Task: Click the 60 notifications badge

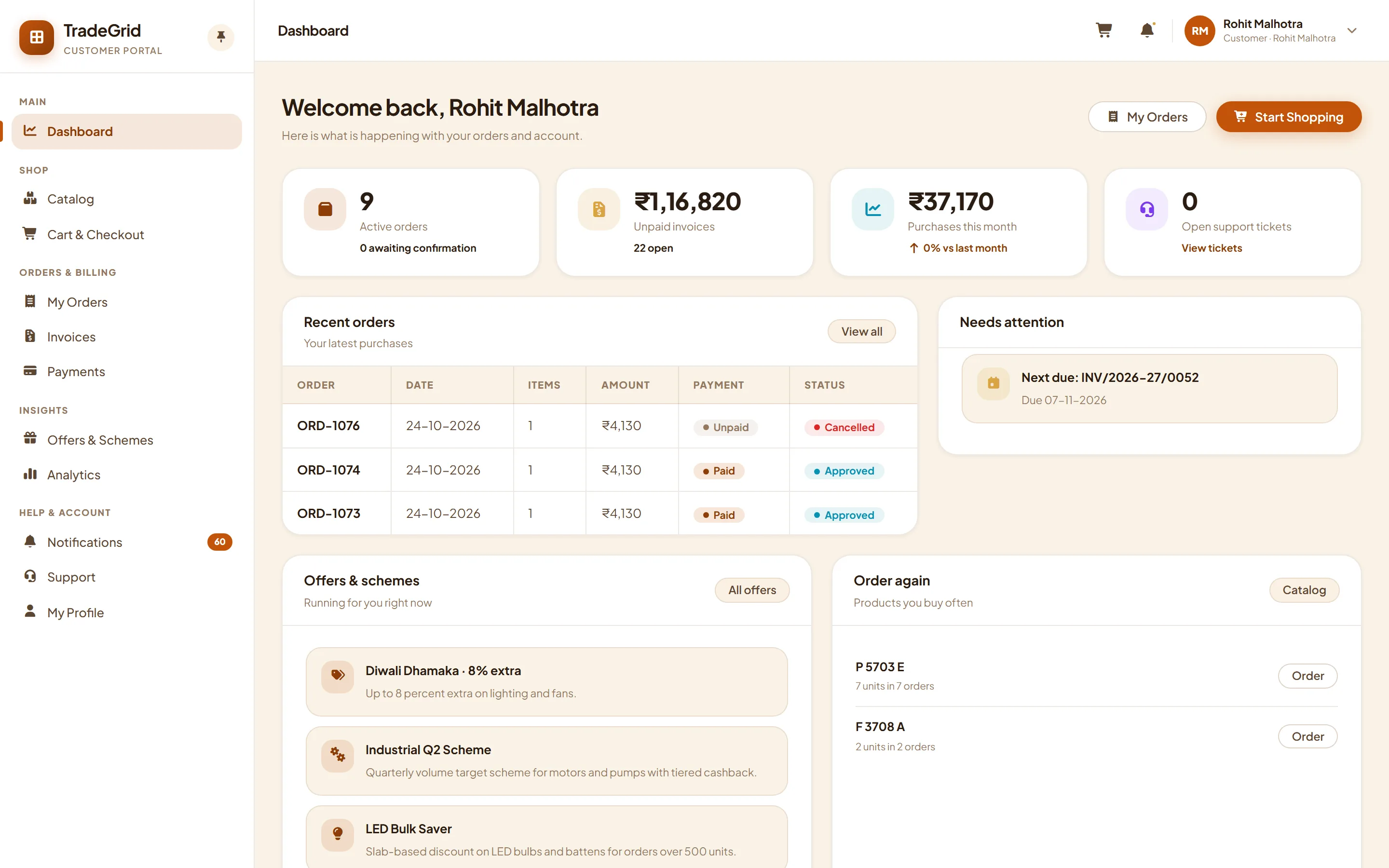Action: pyautogui.click(x=220, y=542)
